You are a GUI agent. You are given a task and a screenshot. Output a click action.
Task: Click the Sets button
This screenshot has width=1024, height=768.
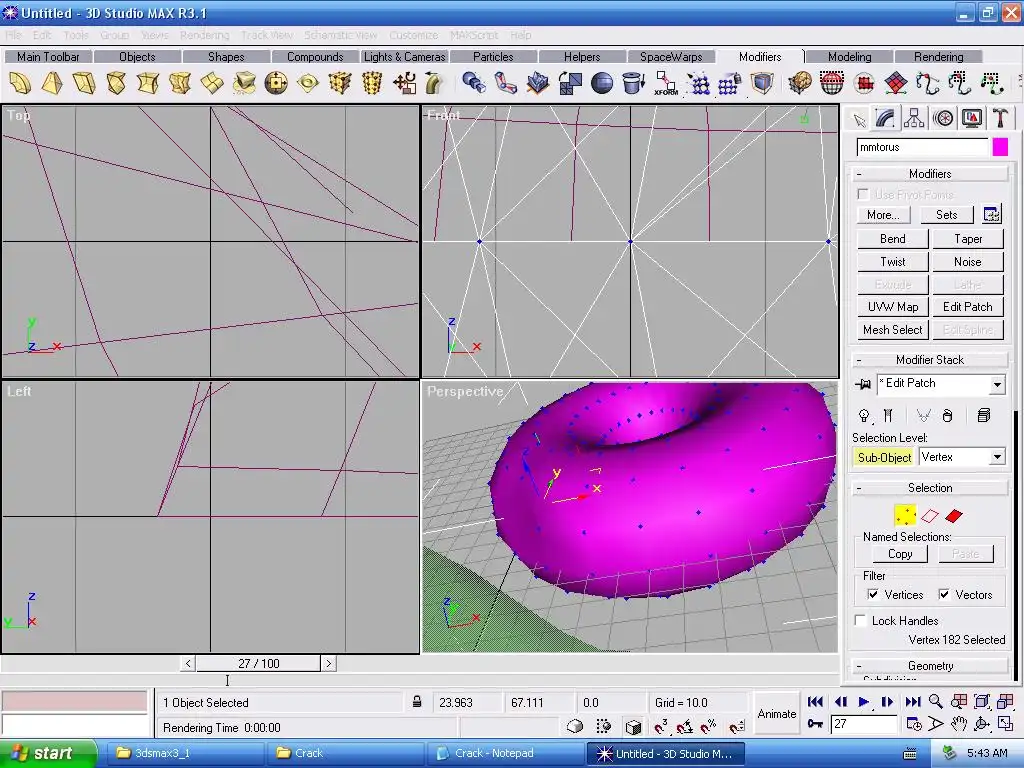946,215
